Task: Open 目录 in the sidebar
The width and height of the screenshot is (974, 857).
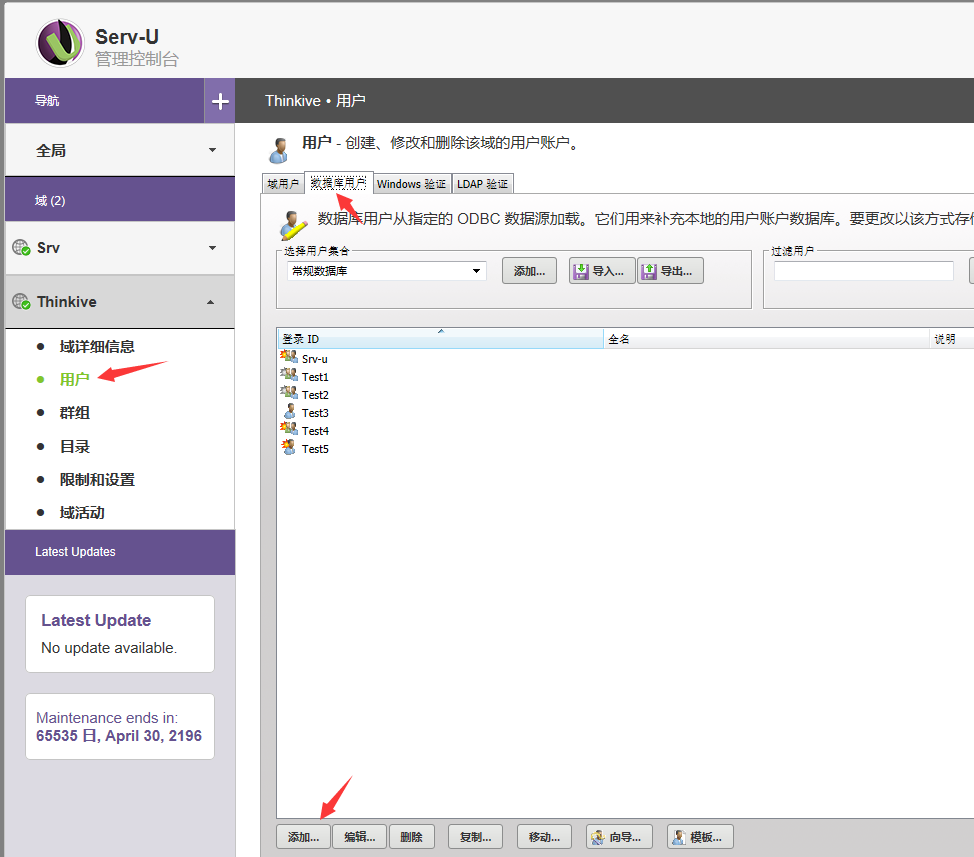Action: 75,447
